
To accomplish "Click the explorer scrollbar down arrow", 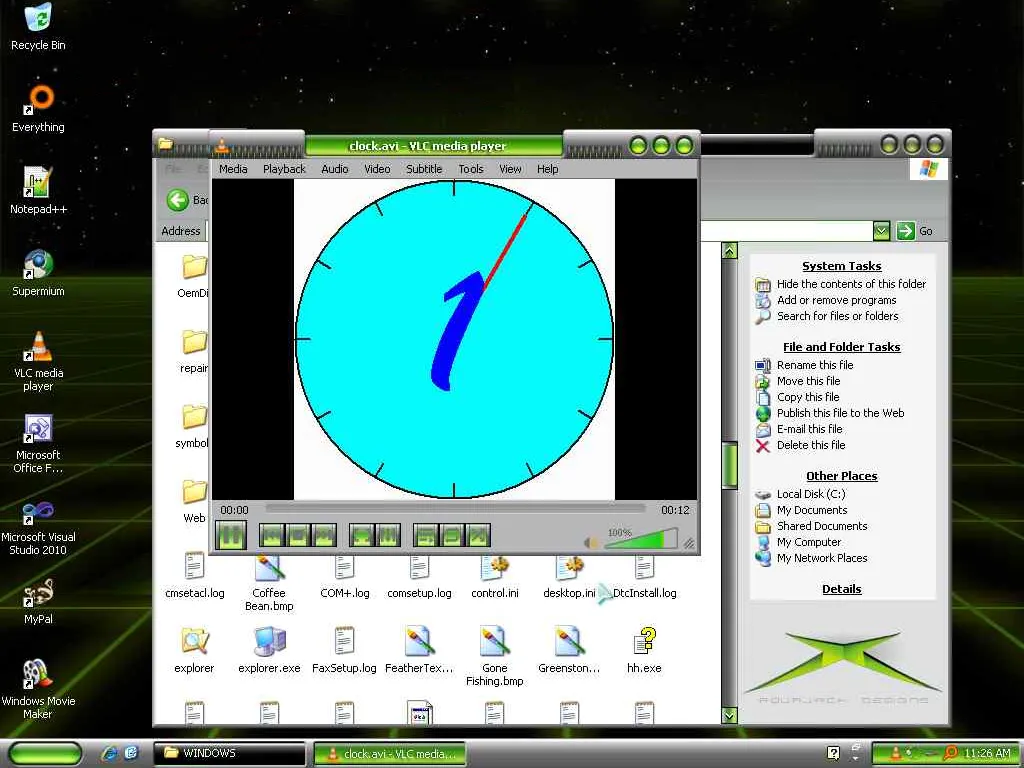I will tap(729, 715).
